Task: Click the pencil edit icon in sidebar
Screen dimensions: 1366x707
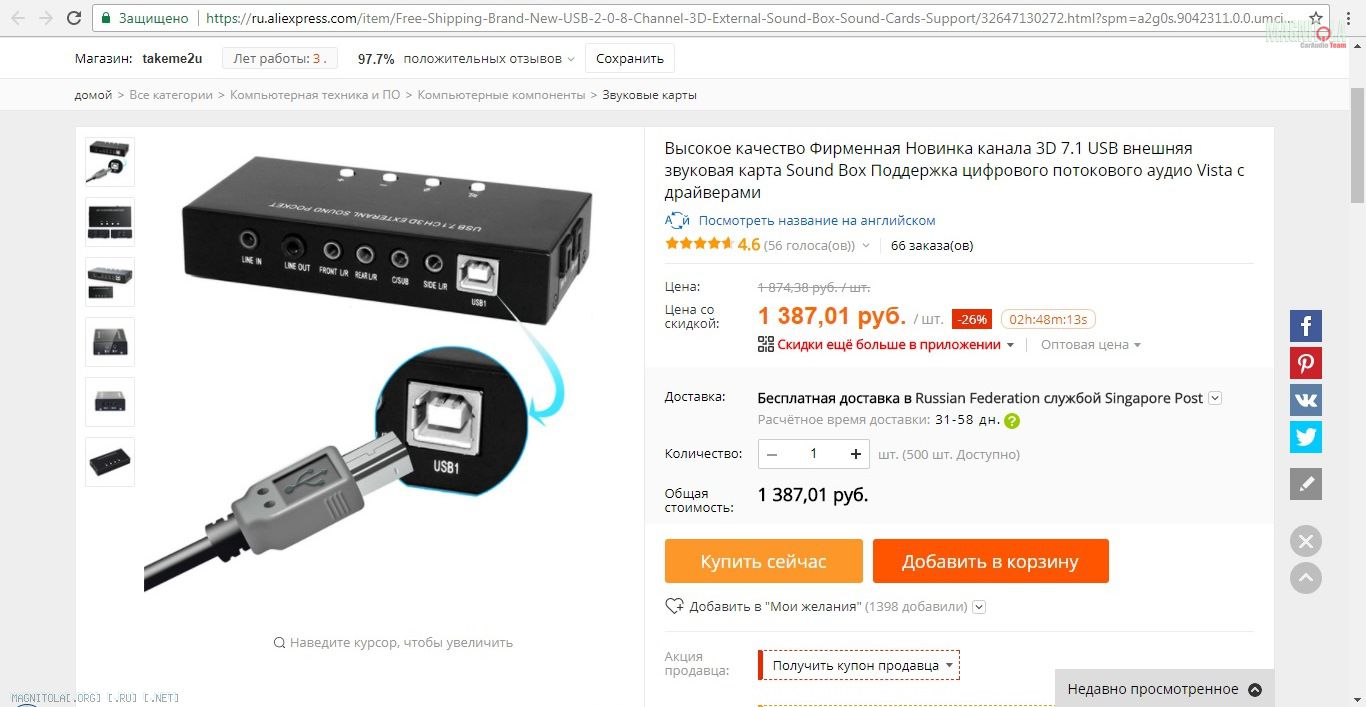Action: tap(1305, 484)
